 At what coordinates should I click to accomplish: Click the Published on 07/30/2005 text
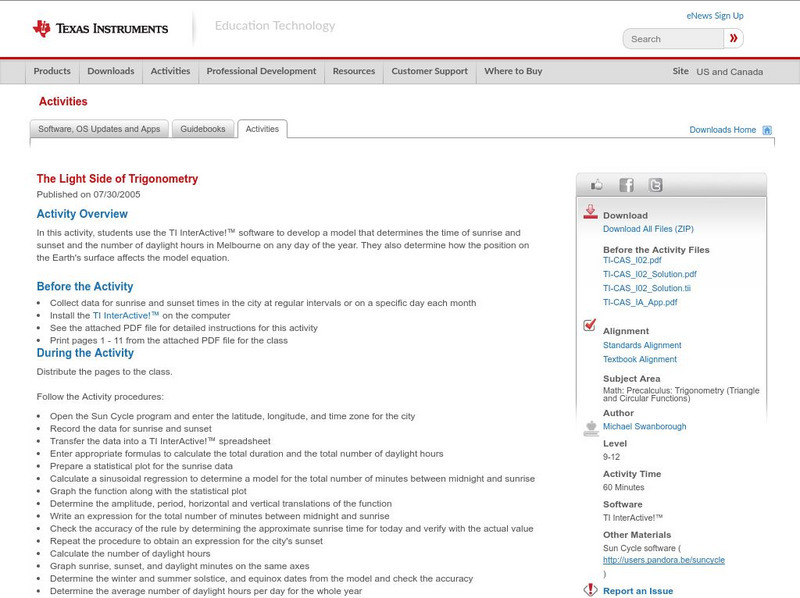click(88, 194)
